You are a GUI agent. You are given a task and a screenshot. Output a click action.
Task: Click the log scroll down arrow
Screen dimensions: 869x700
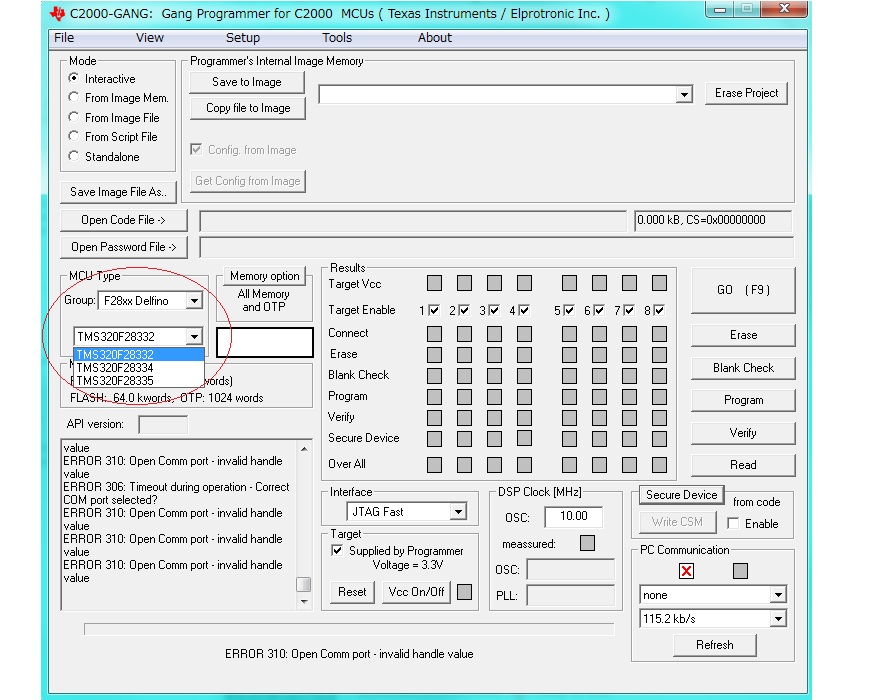304,602
